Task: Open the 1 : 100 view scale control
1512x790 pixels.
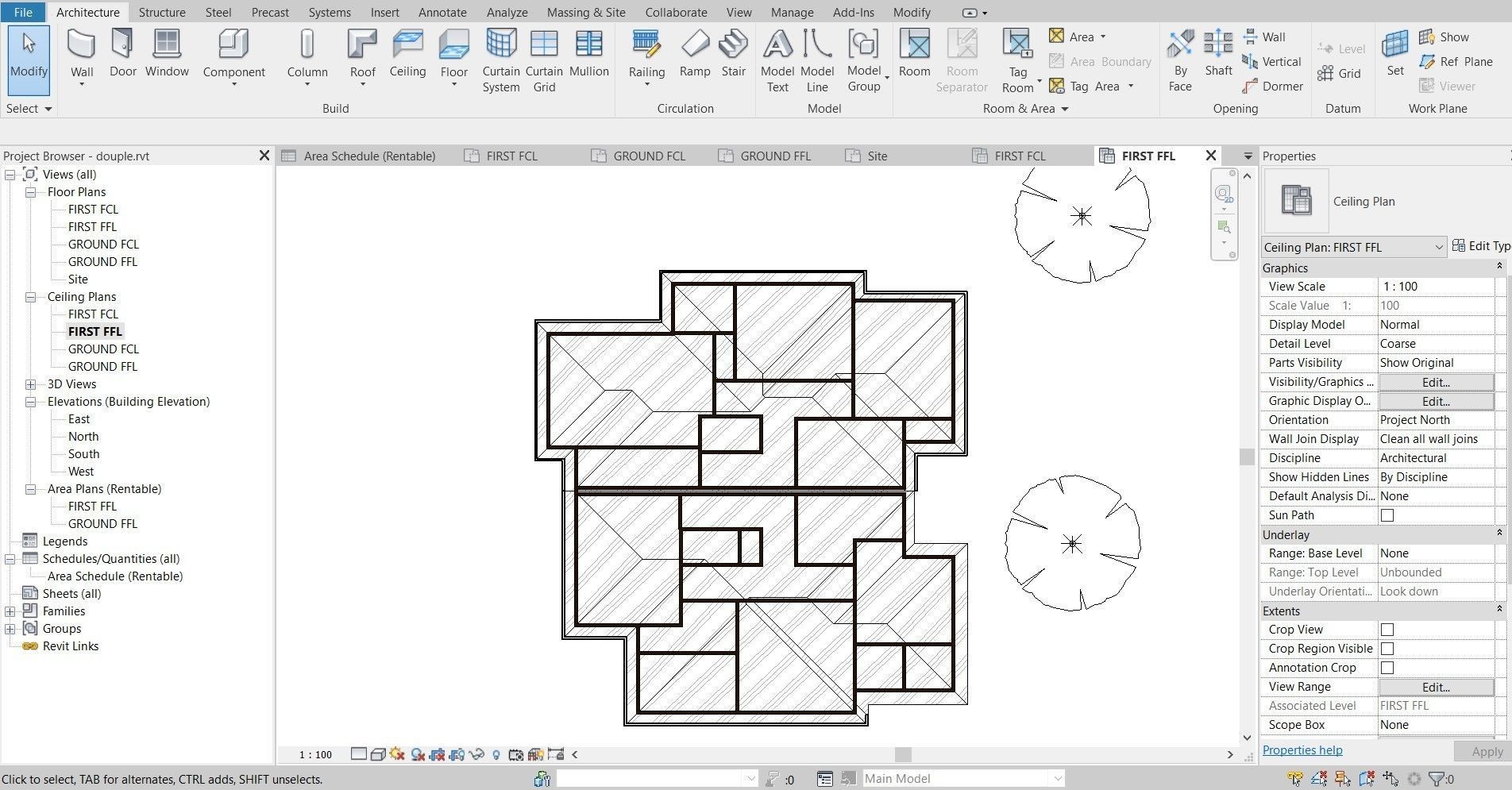Action: (x=315, y=754)
